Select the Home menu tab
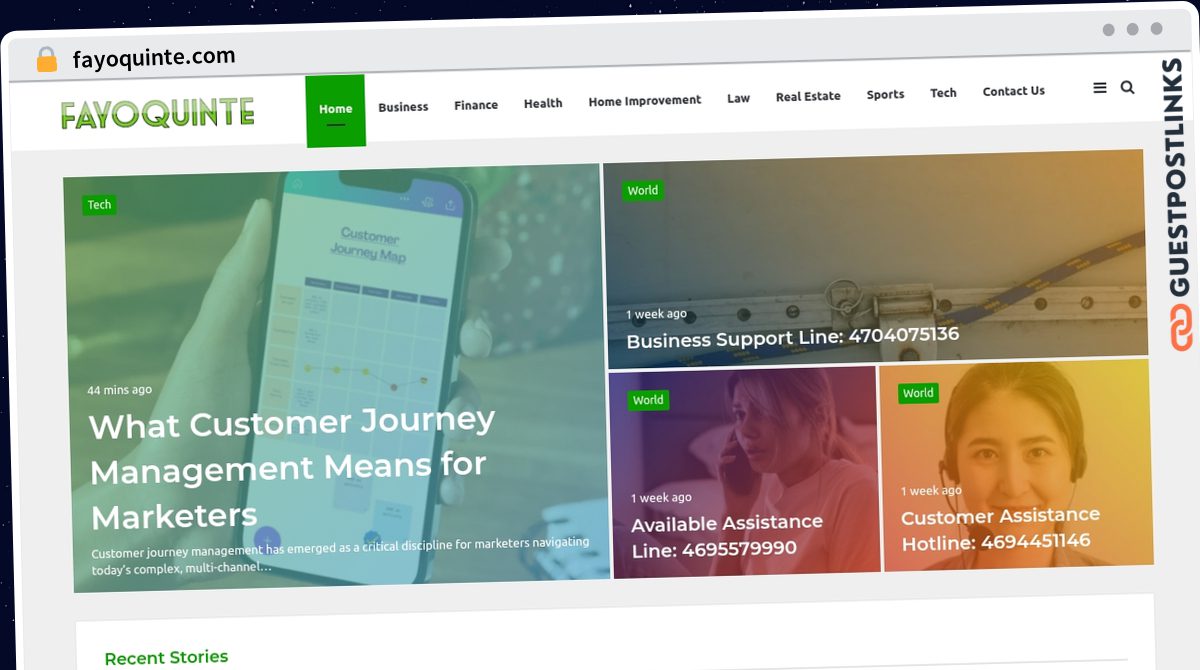Image resolution: width=1200 pixels, height=670 pixels. click(336, 109)
